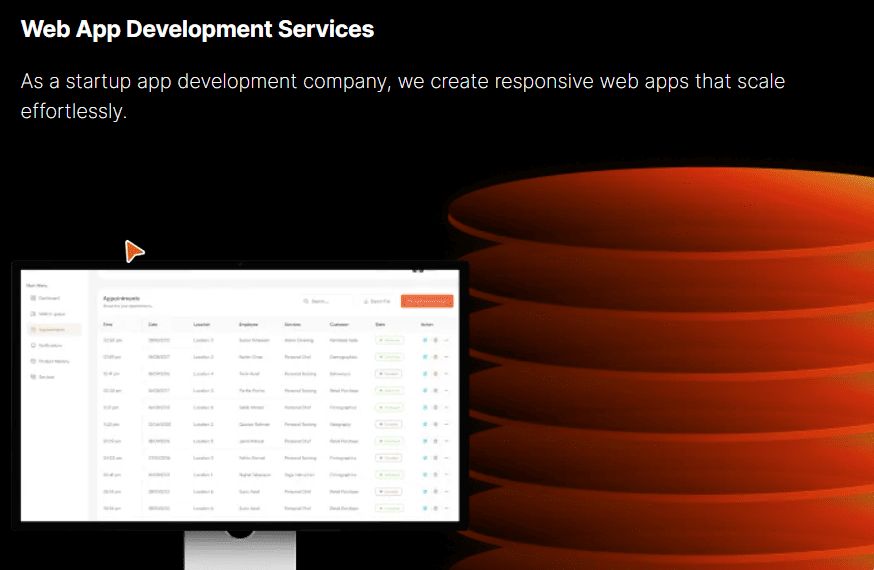The height and width of the screenshot is (570, 874).
Task: Click the Time column header in mockup table
Action: pos(108,324)
